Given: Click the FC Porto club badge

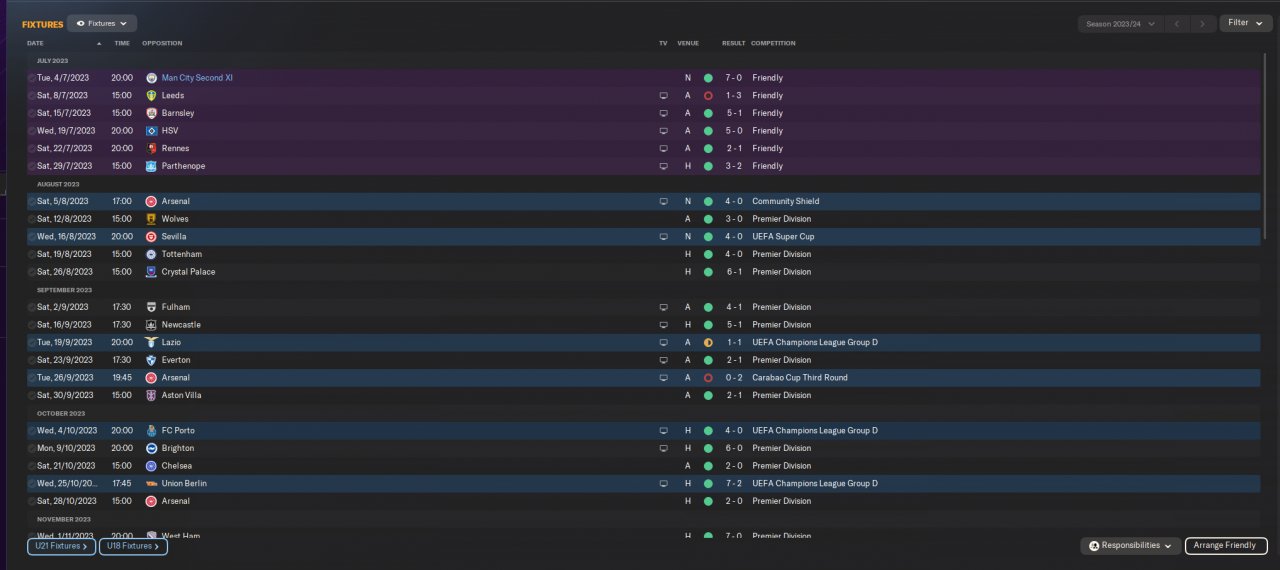Looking at the screenshot, I should [151, 431].
